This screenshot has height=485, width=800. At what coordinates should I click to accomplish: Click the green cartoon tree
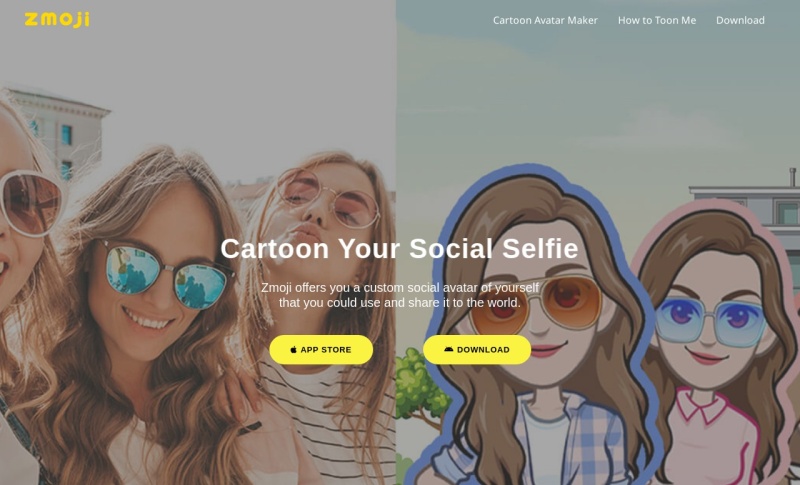[417, 388]
